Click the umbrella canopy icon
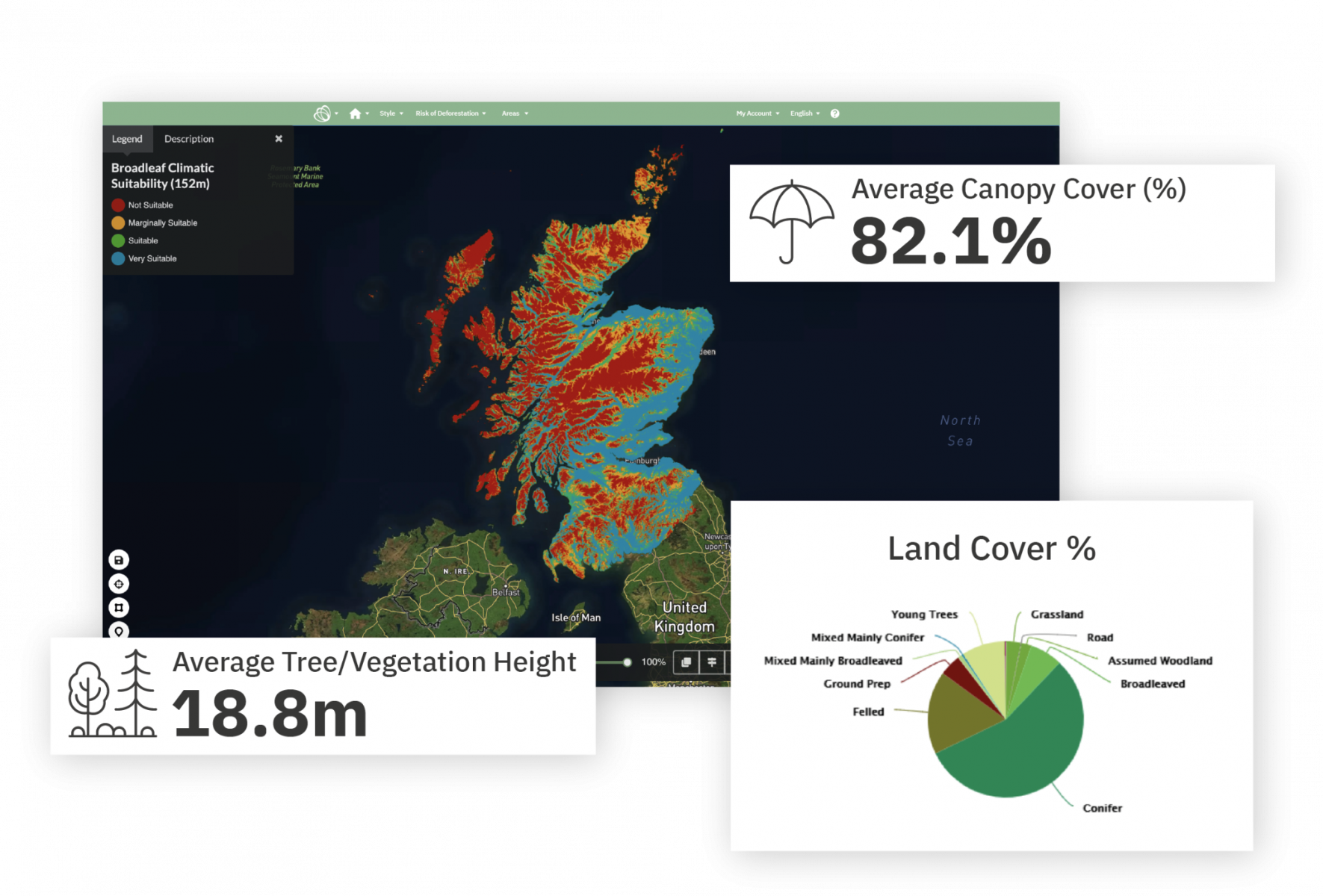 (791, 222)
